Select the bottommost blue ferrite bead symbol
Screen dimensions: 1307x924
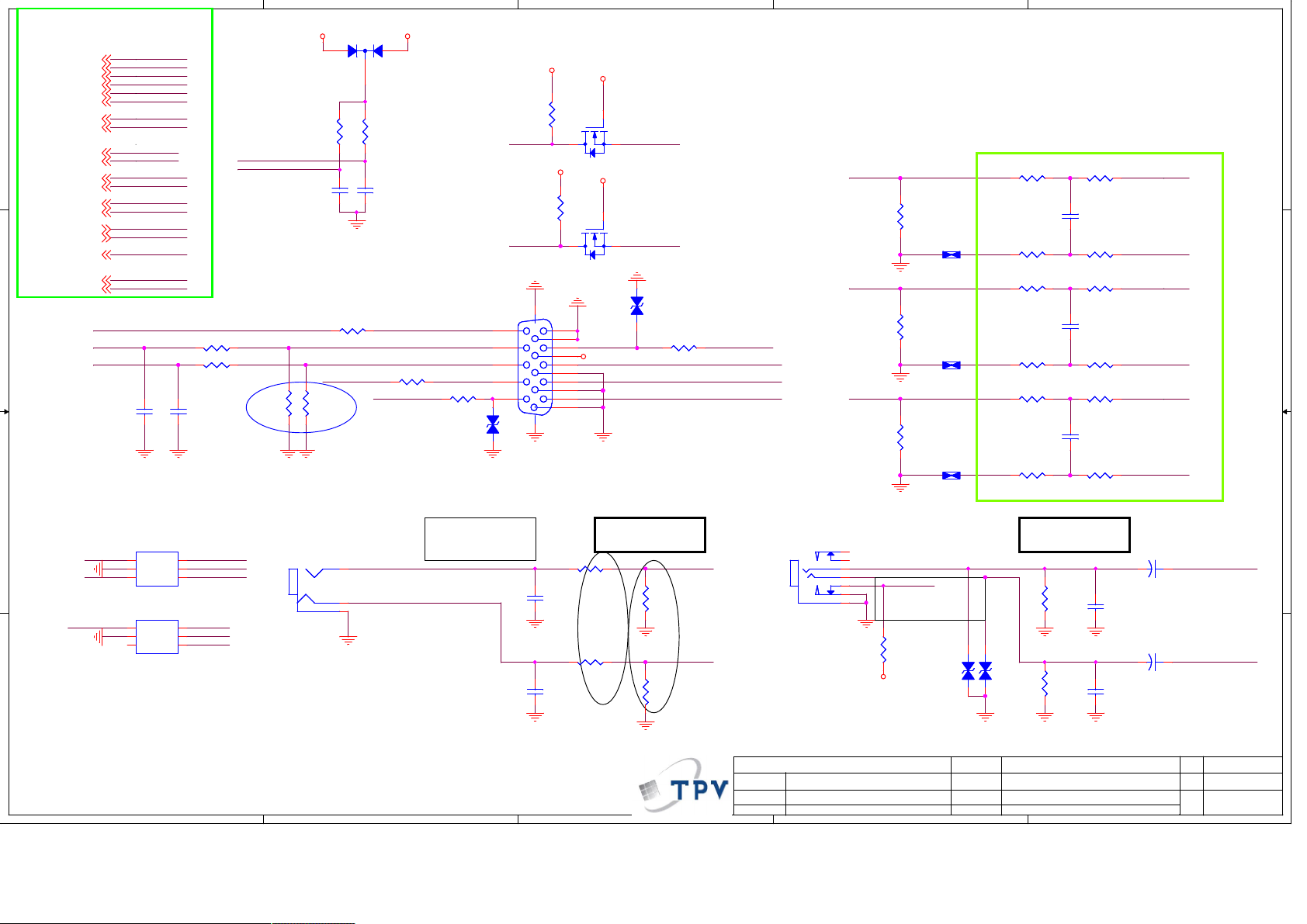(951, 476)
